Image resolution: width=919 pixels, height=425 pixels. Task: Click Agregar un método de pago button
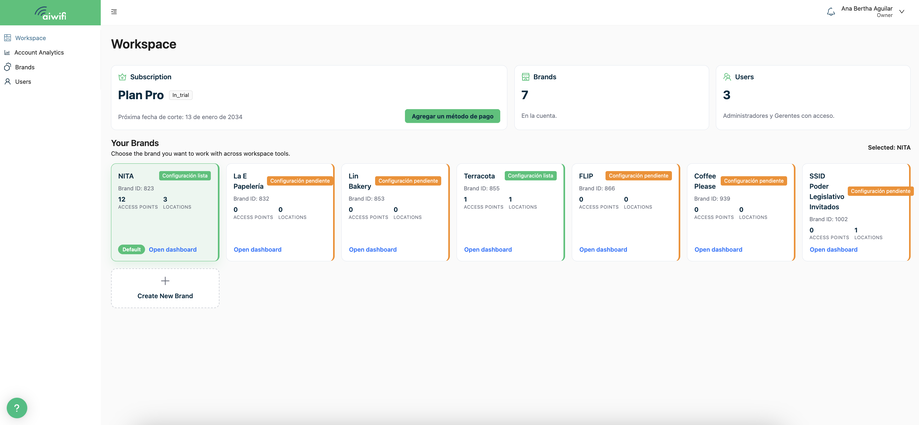pos(452,116)
